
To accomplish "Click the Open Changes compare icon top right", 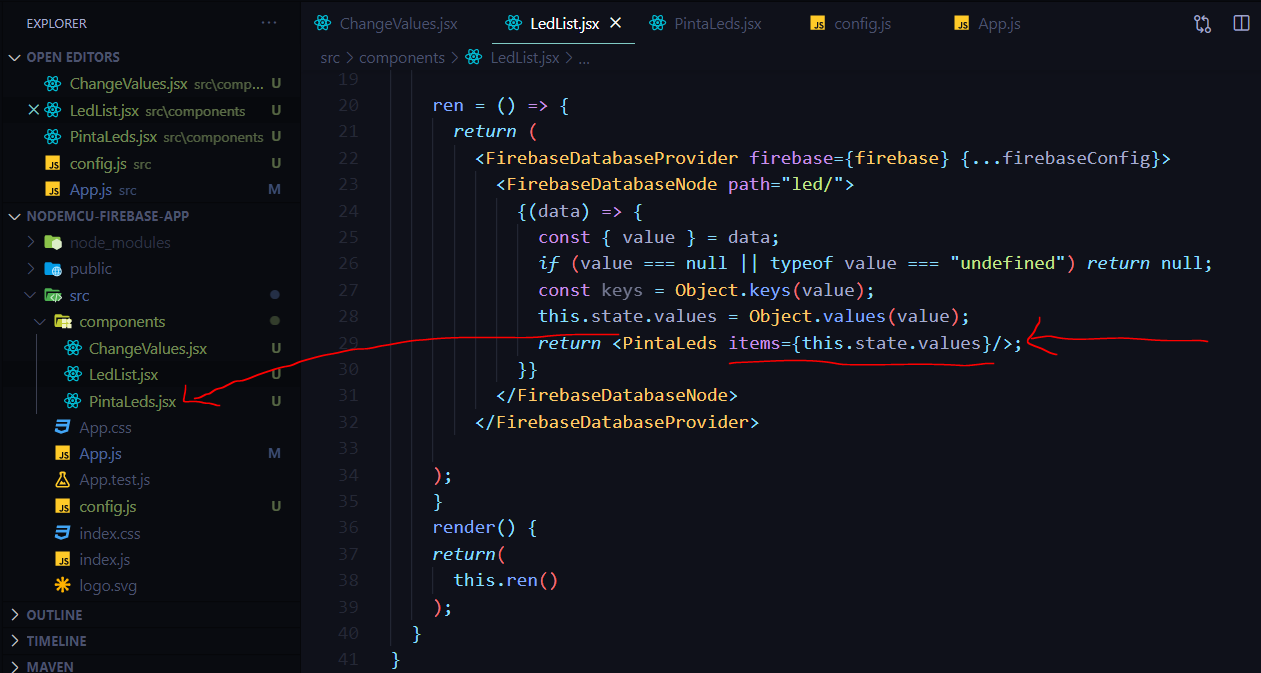I will click(1202, 22).
